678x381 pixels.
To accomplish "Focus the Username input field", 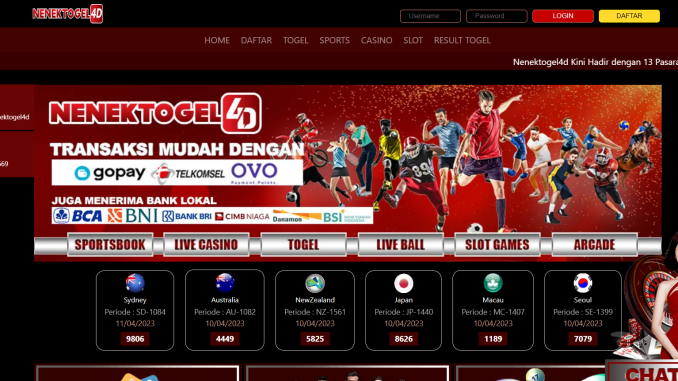I will coord(430,16).
